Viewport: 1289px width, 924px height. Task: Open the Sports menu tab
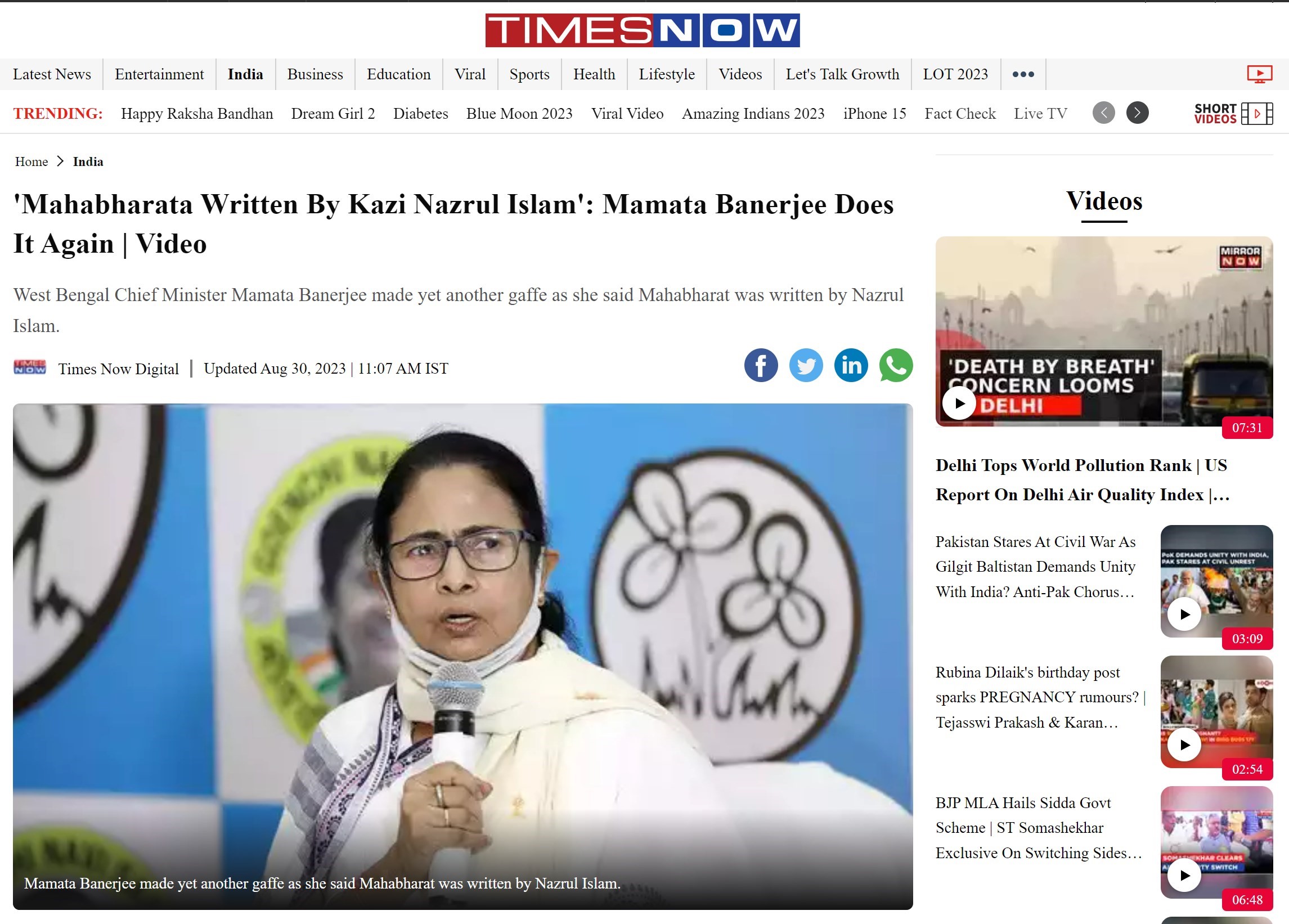click(x=529, y=74)
